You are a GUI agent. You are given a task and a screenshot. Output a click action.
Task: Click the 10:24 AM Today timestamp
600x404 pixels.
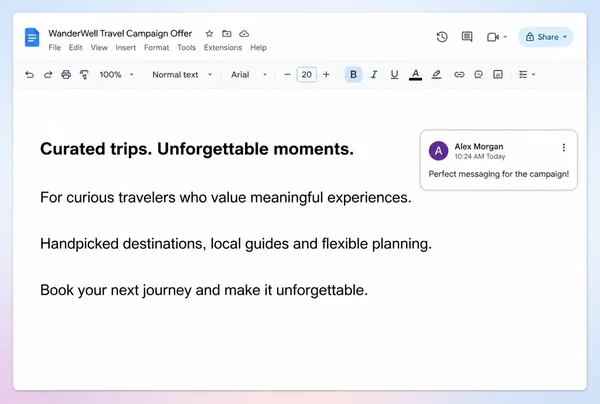480,156
